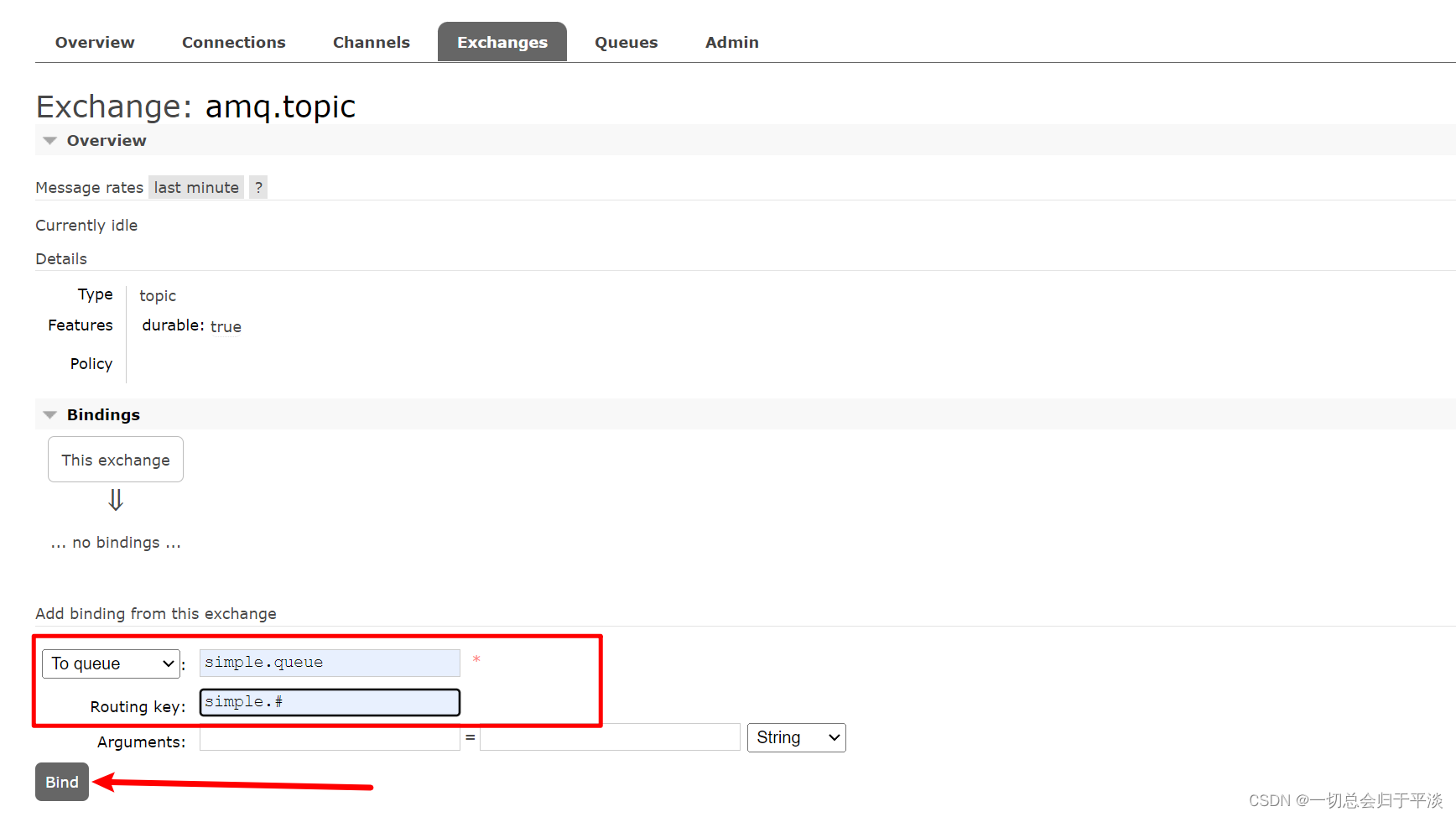Click the 'Details' heading

pyautogui.click(x=61, y=258)
